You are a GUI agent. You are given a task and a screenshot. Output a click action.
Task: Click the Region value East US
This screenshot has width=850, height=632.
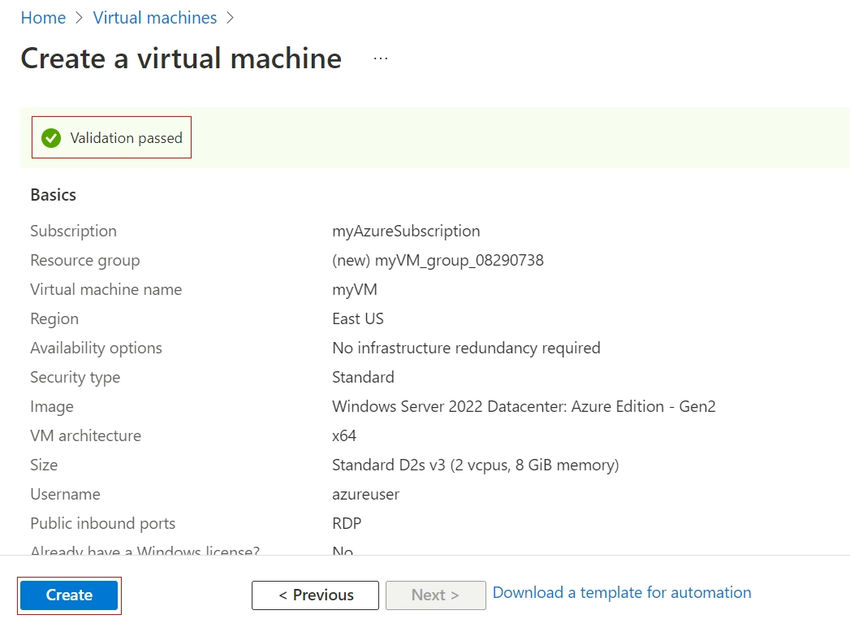click(357, 318)
